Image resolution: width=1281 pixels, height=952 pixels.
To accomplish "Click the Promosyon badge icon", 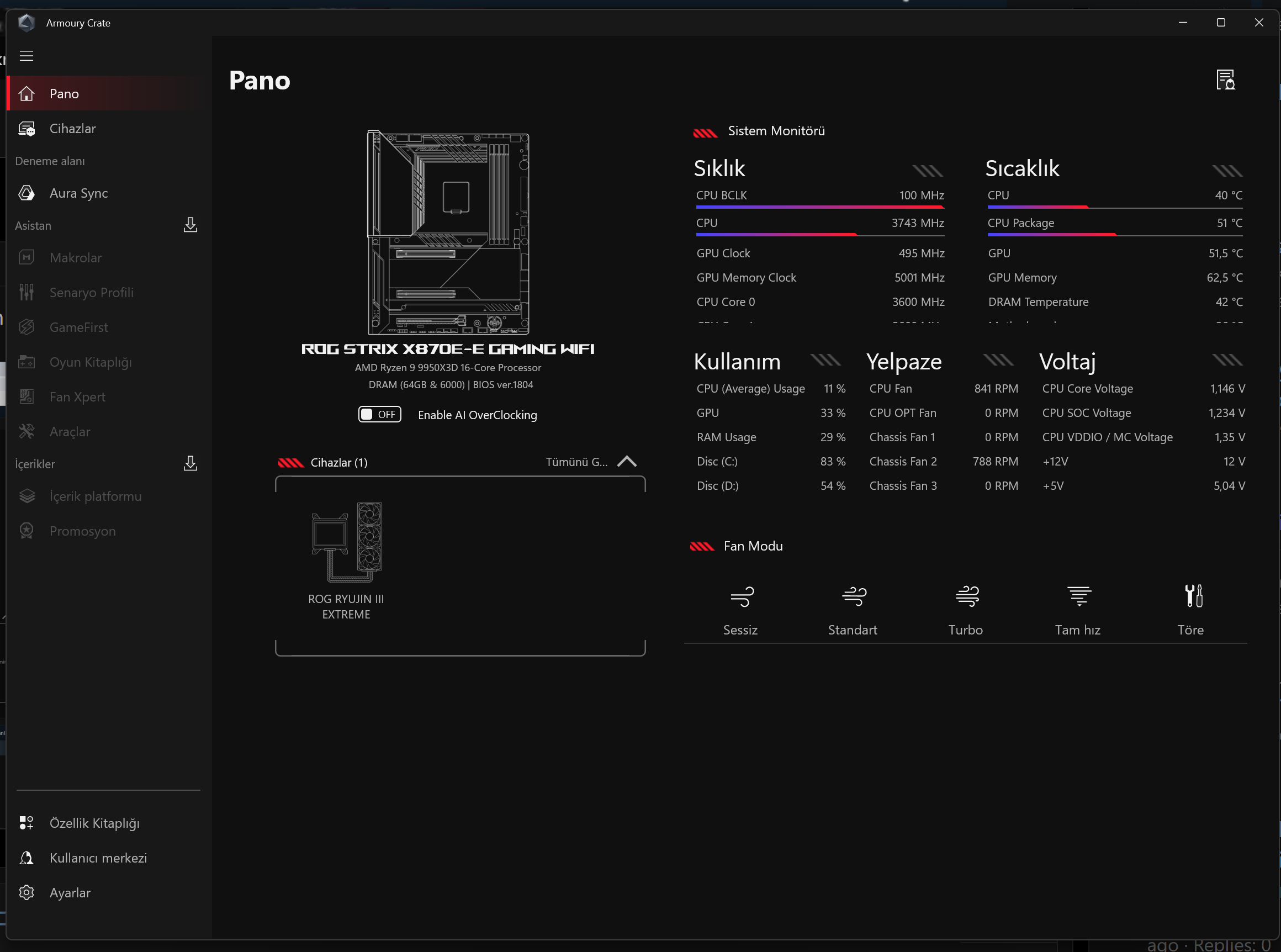I will [27, 531].
